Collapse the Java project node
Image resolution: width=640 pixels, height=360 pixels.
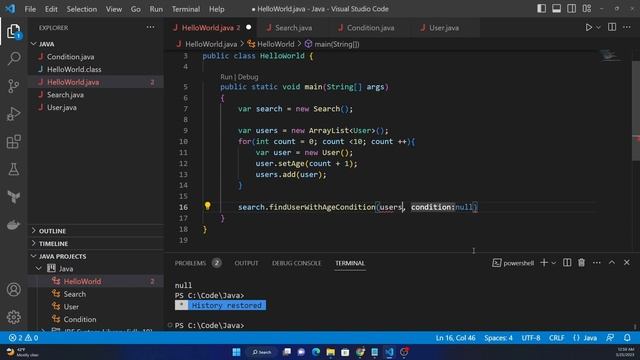click(x=39, y=269)
